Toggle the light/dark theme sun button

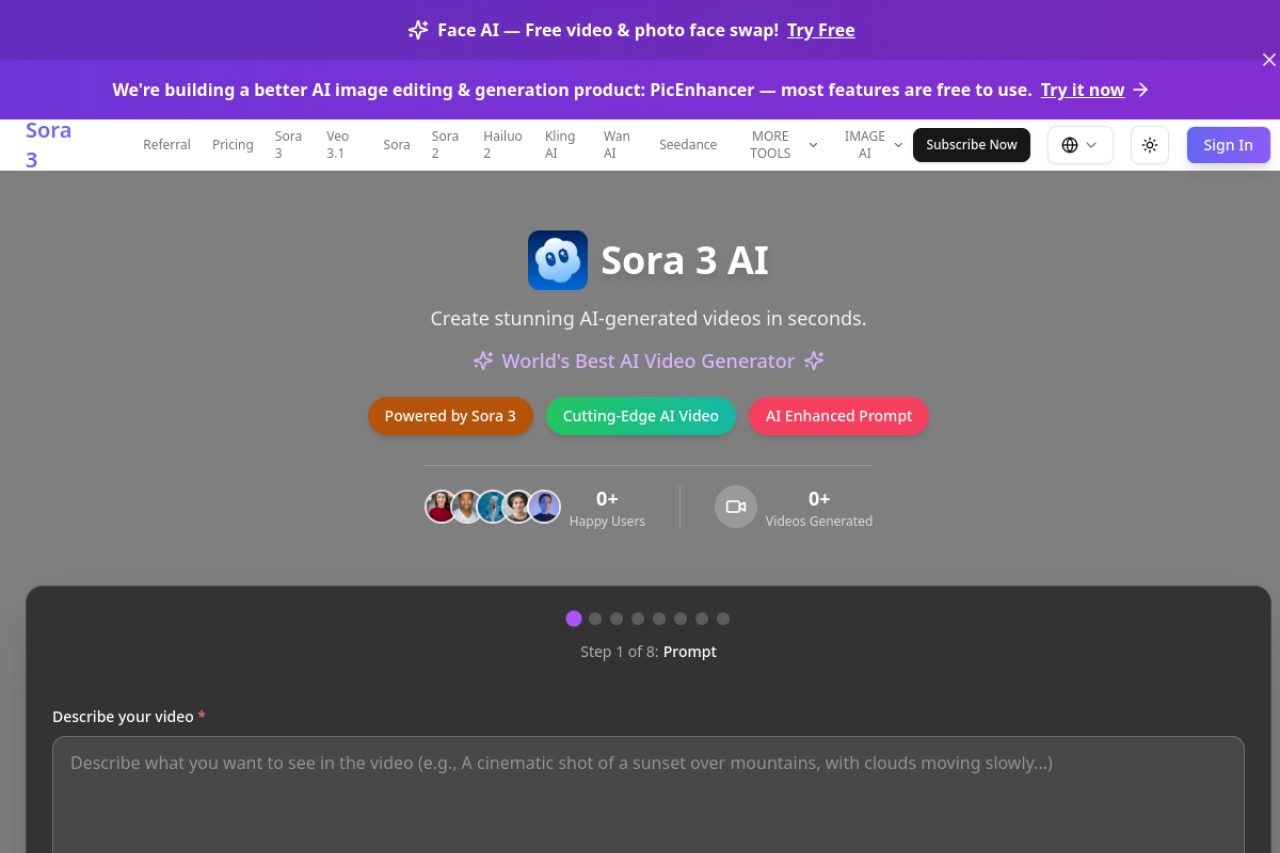point(1150,145)
